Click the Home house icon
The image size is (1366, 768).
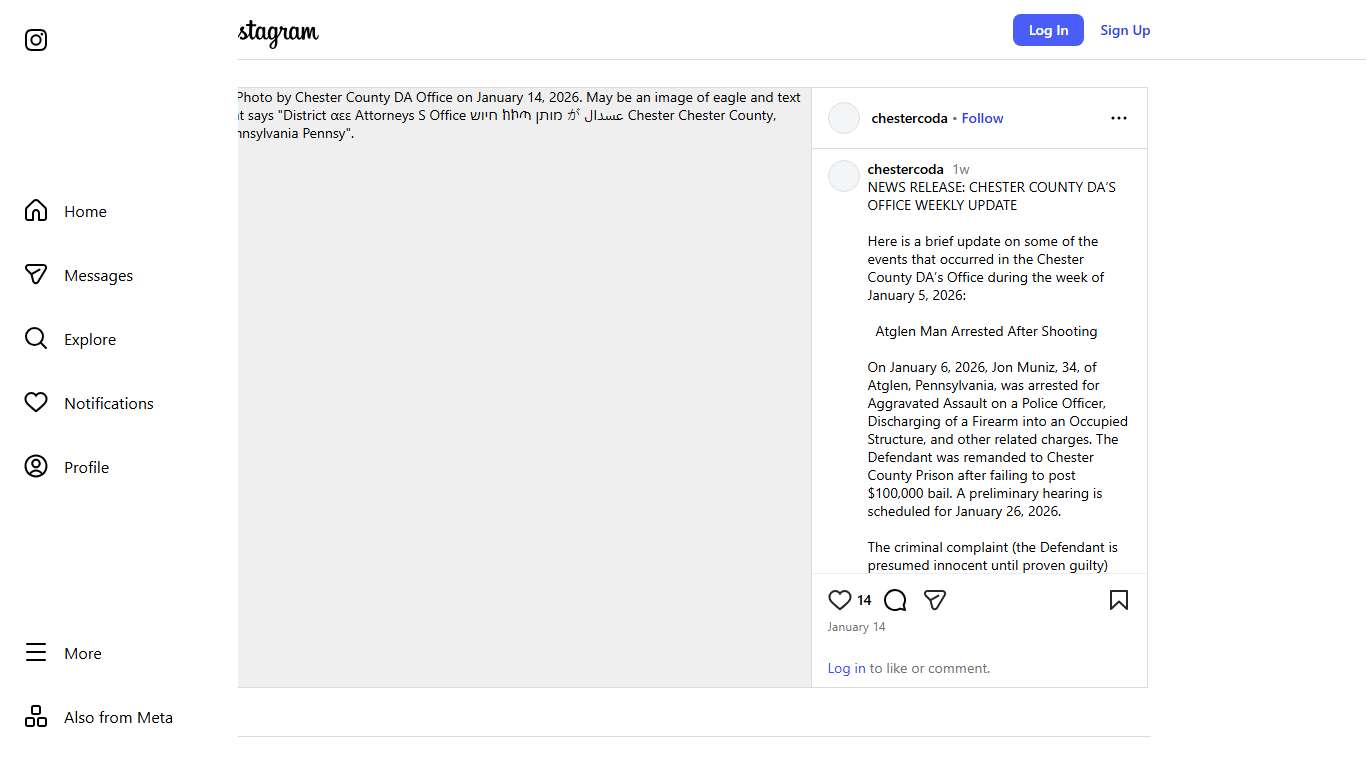[x=36, y=211]
